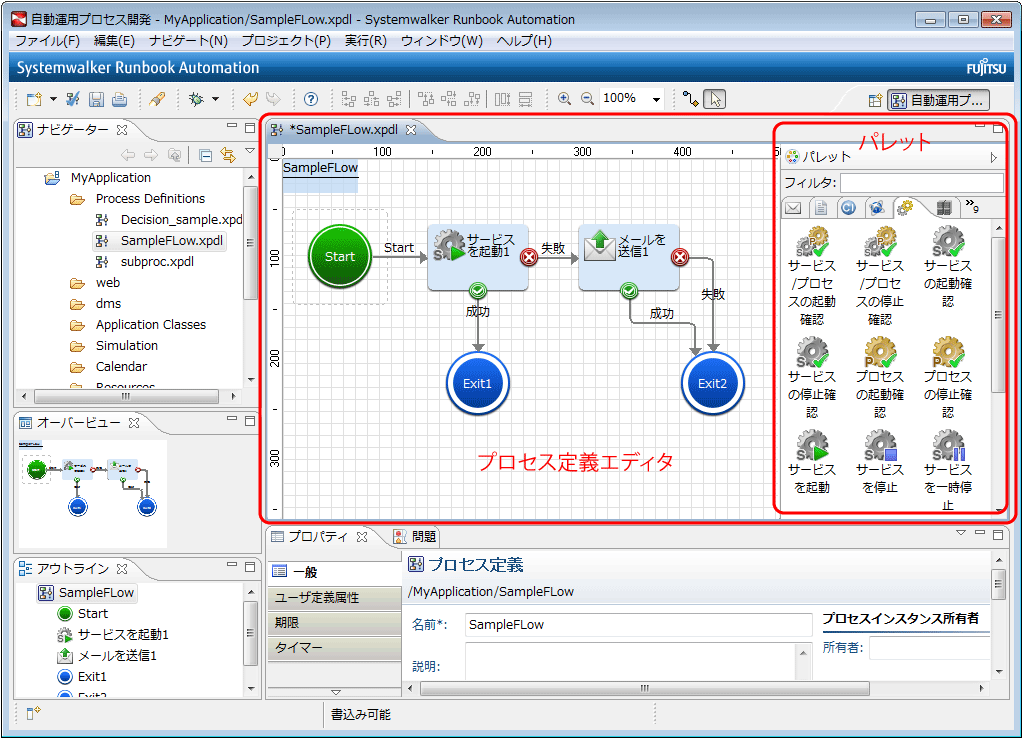Image resolution: width=1022 pixels, height=738 pixels.
Task: Show more palette category tabs
Action: 972,206
